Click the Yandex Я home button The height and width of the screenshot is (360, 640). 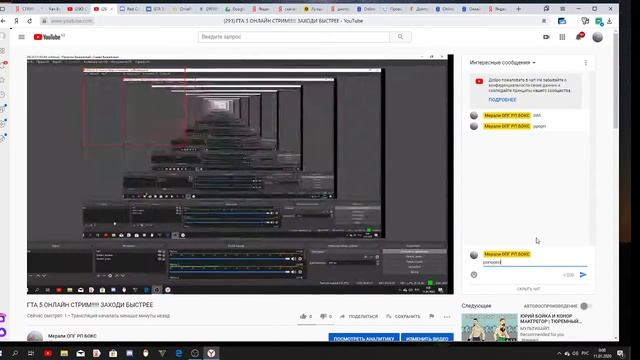pos(16,21)
